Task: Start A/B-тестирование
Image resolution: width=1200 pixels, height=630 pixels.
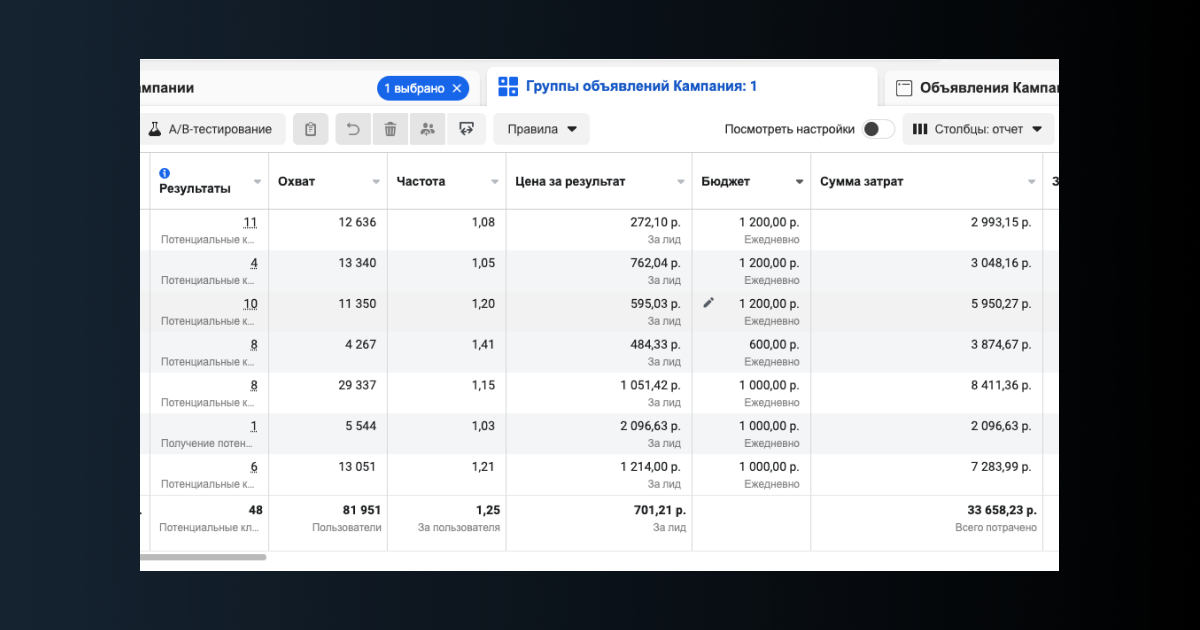Action: pyautogui.click(x=211, y=129)
